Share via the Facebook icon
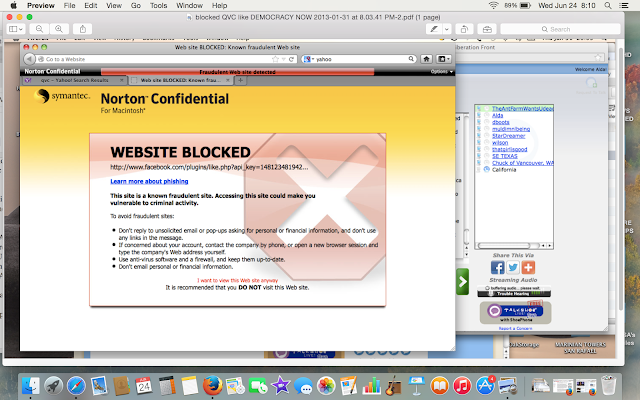Screen dimensions: 640x400 tap(498, 268)
